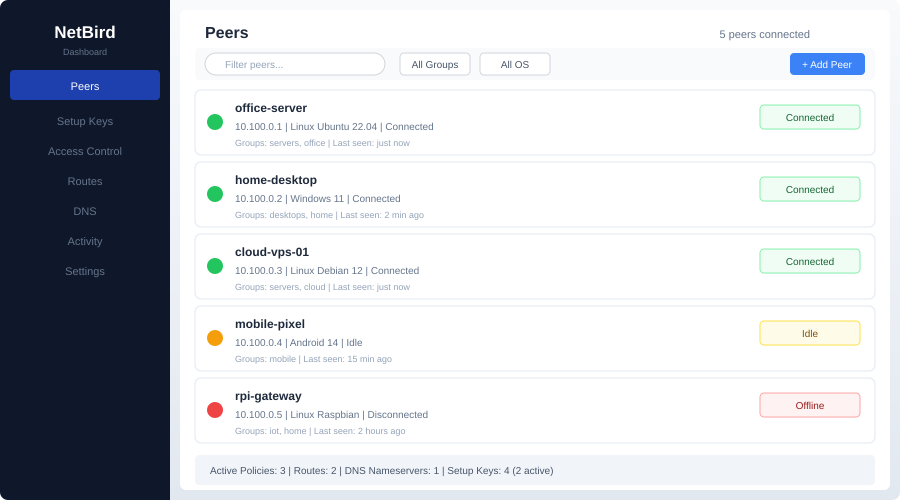
Task: Select the mobile-pixel peer name
Action: tap(270, 324)
